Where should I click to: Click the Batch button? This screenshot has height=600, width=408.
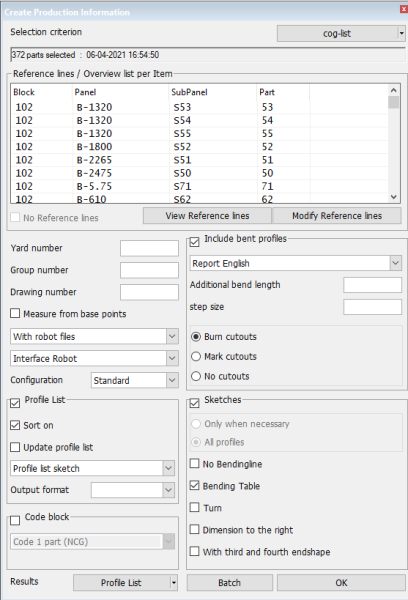coord(230,583)
